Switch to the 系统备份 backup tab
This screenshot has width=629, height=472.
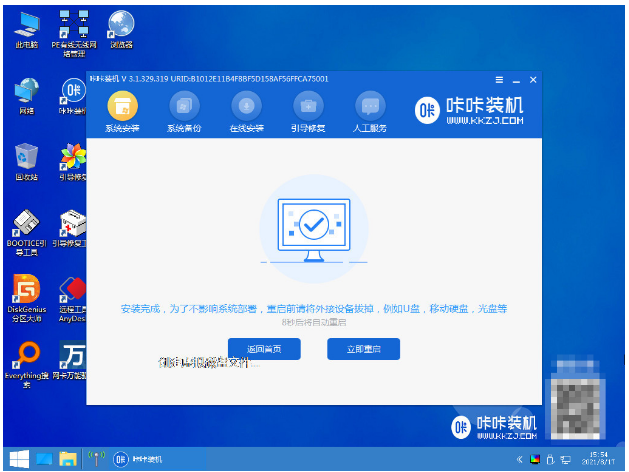(184, 112)
